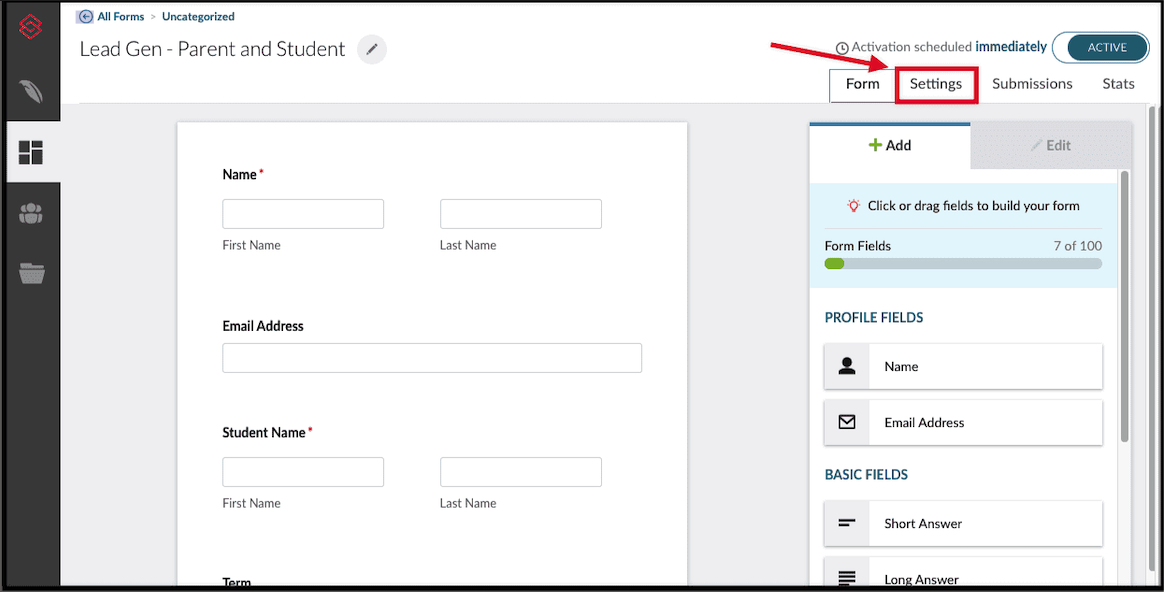The image size is (1164, 592).
Task: Select the Short Answer field icon
Action: click(846, 523)
